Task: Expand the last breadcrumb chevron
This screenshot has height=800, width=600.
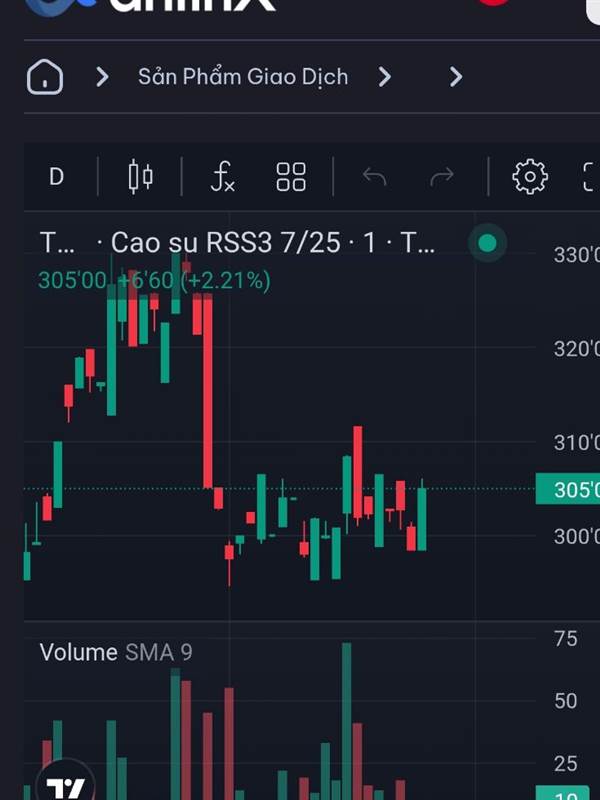Action: 456,78
